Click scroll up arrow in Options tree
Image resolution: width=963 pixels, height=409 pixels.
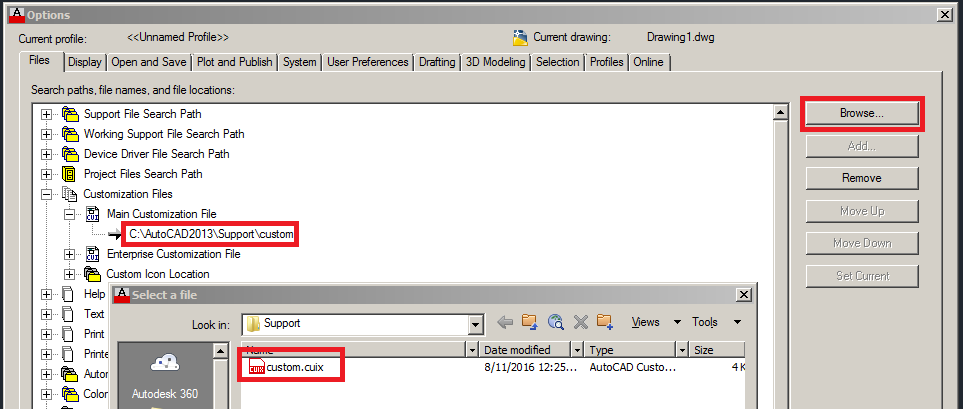click(781, 112)
